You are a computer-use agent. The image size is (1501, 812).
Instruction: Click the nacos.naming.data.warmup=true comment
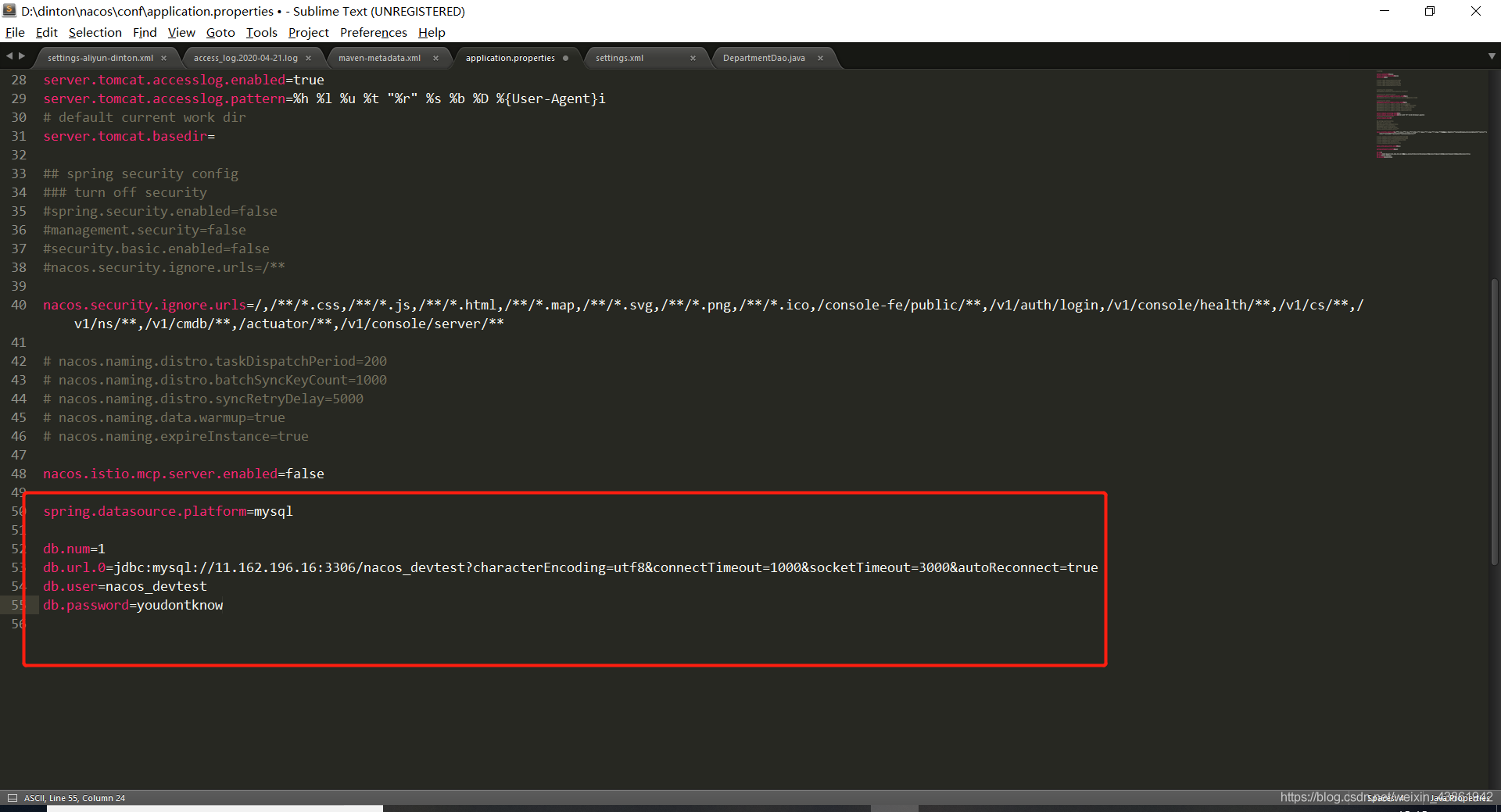[164, 417]
